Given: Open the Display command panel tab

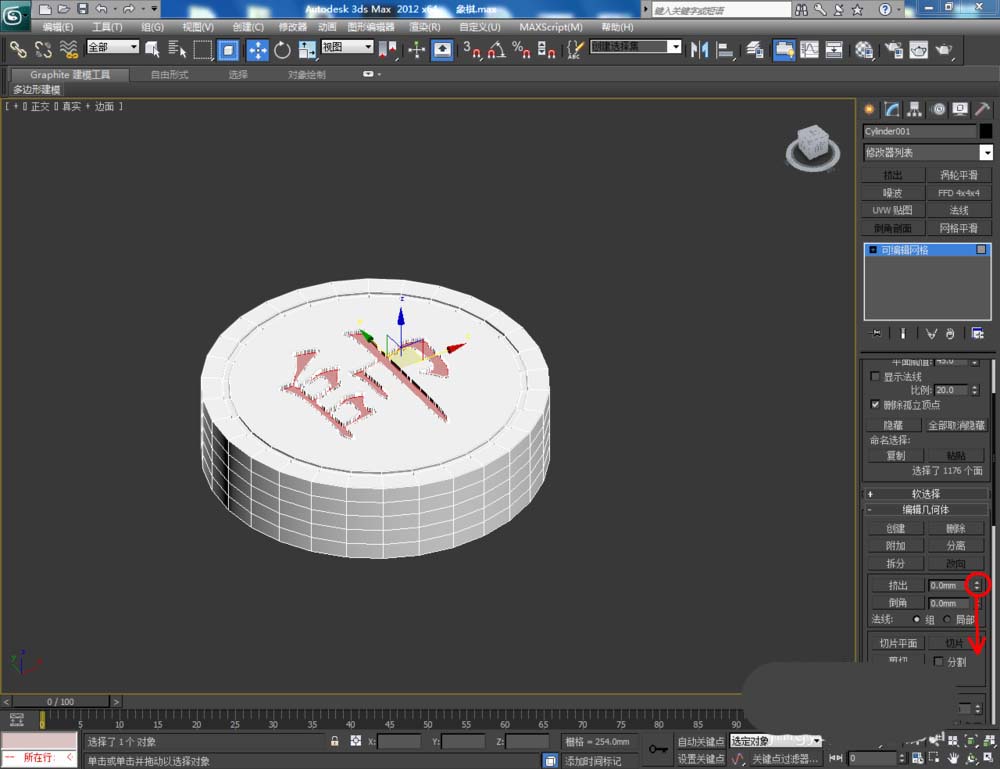Looking at the screenshot, I should pos(960,109).
